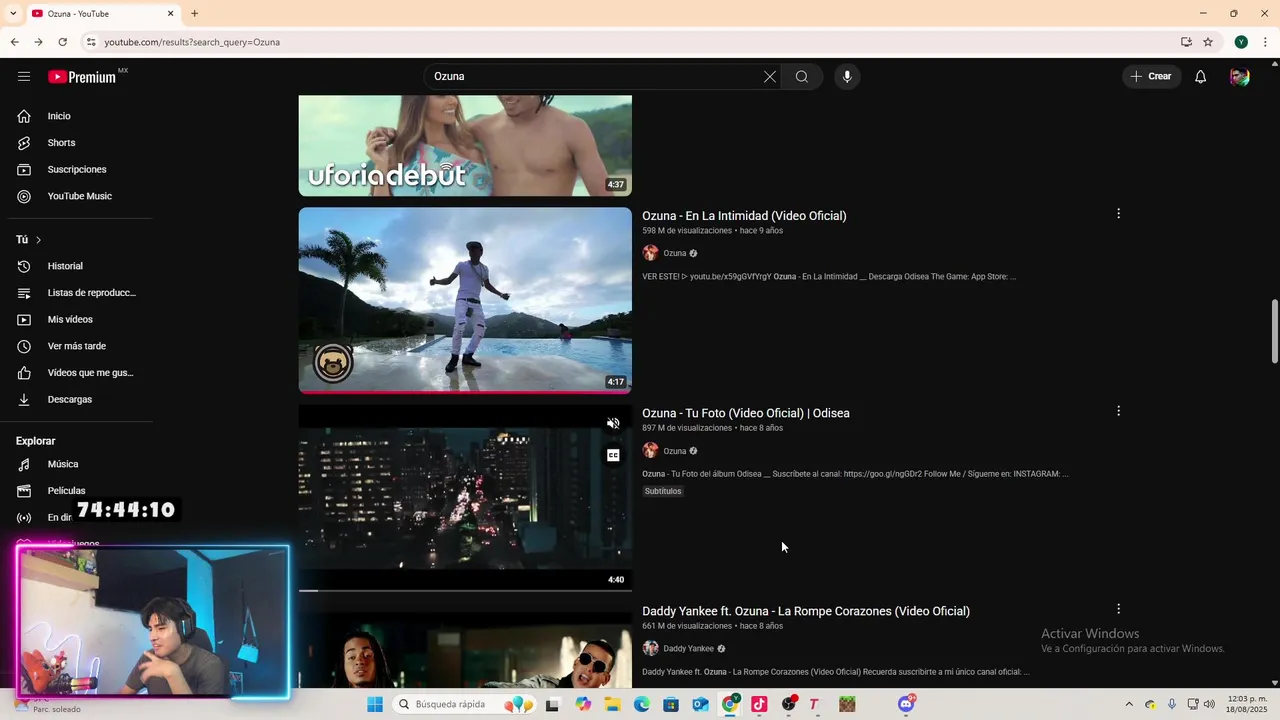The height and width of the screenshot is (720, 1280).
Task: Reload the page in browser
Action: (x=62, y=42)
